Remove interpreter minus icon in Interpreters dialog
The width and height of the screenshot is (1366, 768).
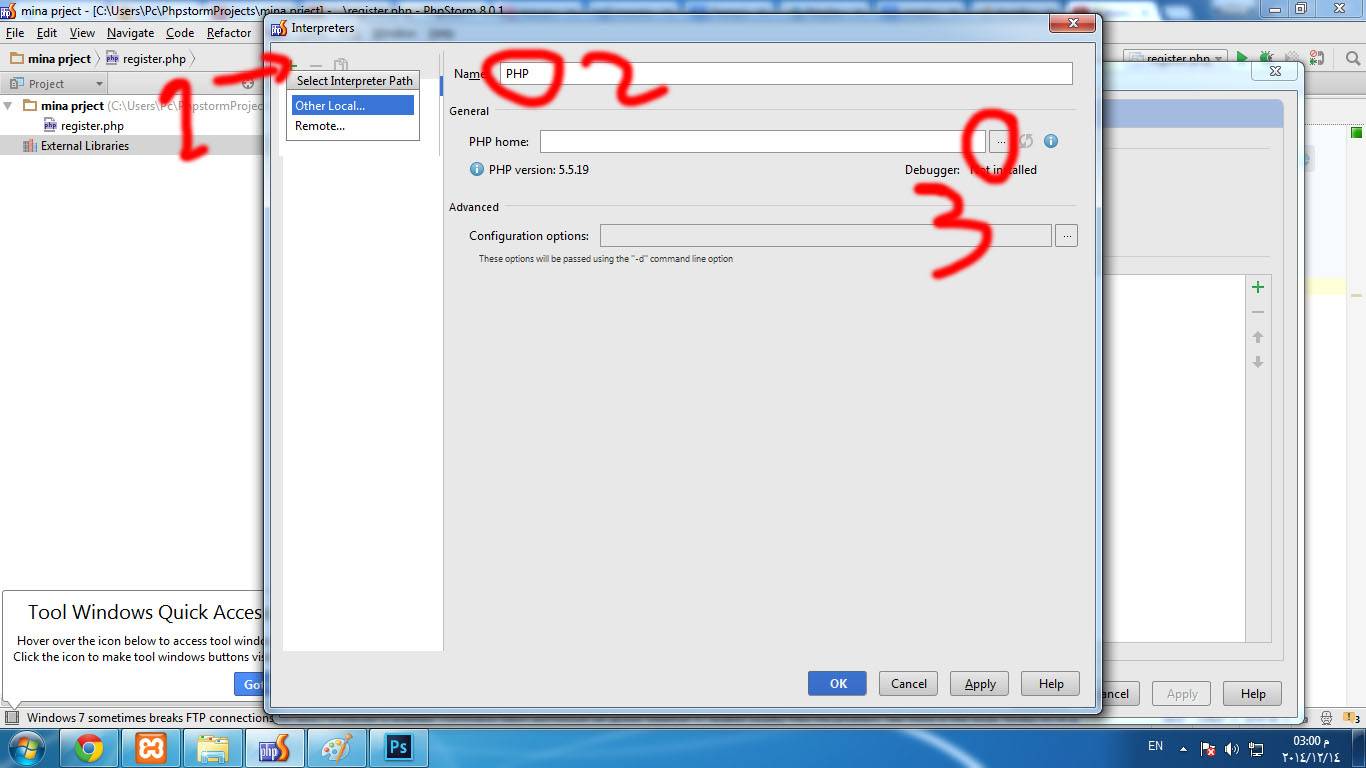pyautogui.click(x=316, y=65)
